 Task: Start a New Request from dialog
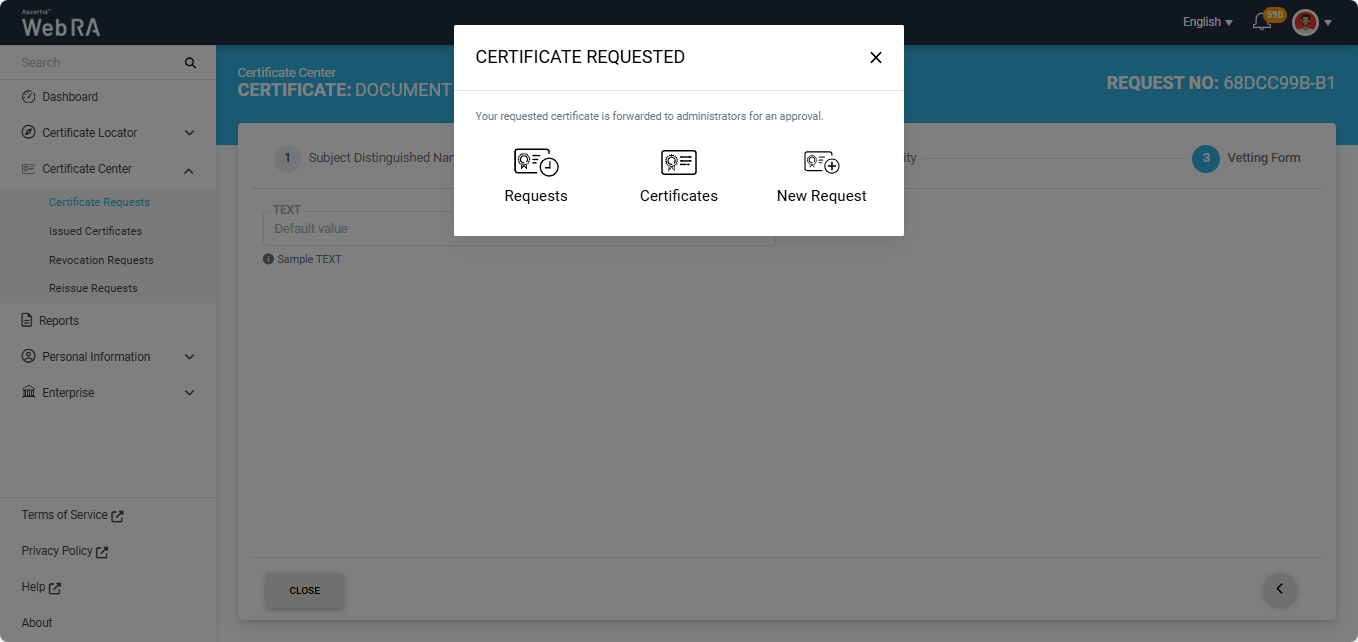(821, 163)
